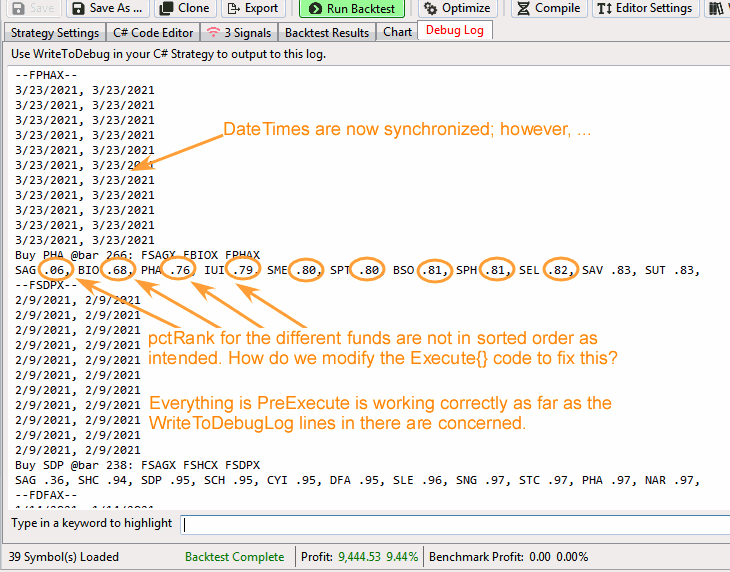
Task: Compile the strategy code
Action: pos(548,9)
